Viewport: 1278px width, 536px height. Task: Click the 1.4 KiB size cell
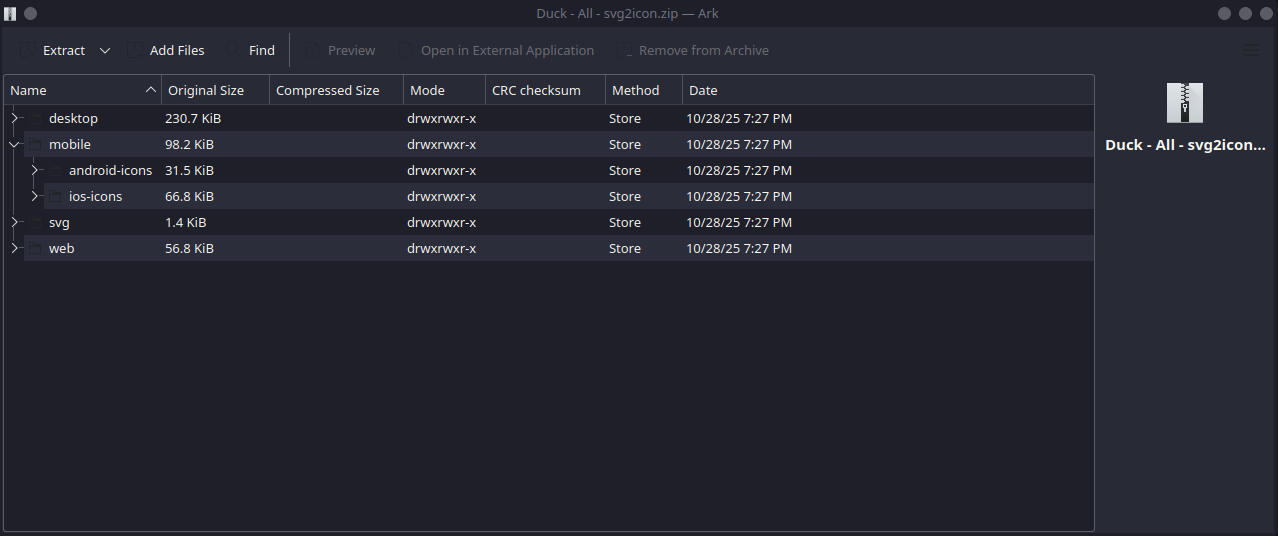click(185, 222)
